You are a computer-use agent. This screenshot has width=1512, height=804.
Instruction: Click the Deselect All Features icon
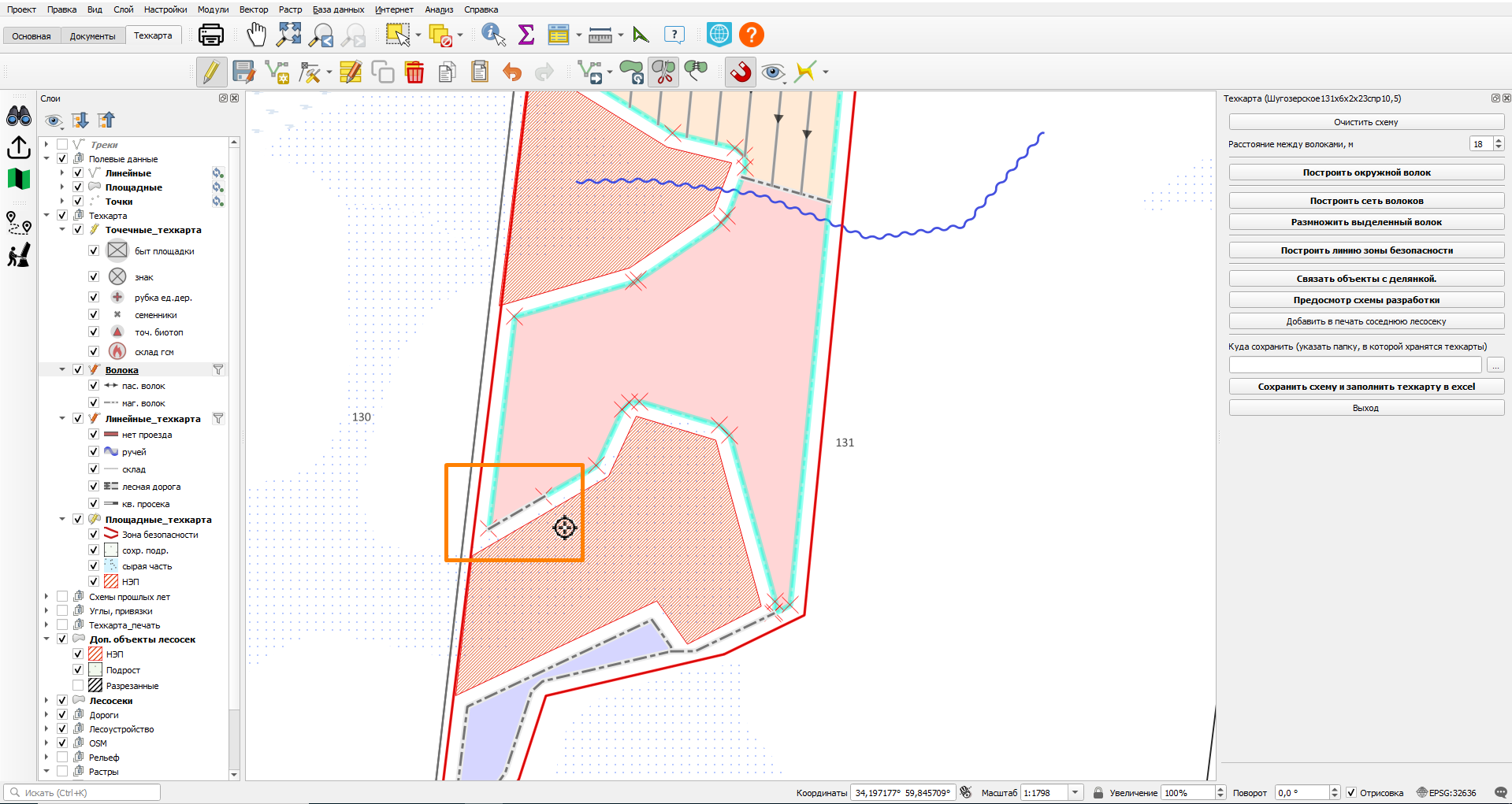[x=440, y=35]
